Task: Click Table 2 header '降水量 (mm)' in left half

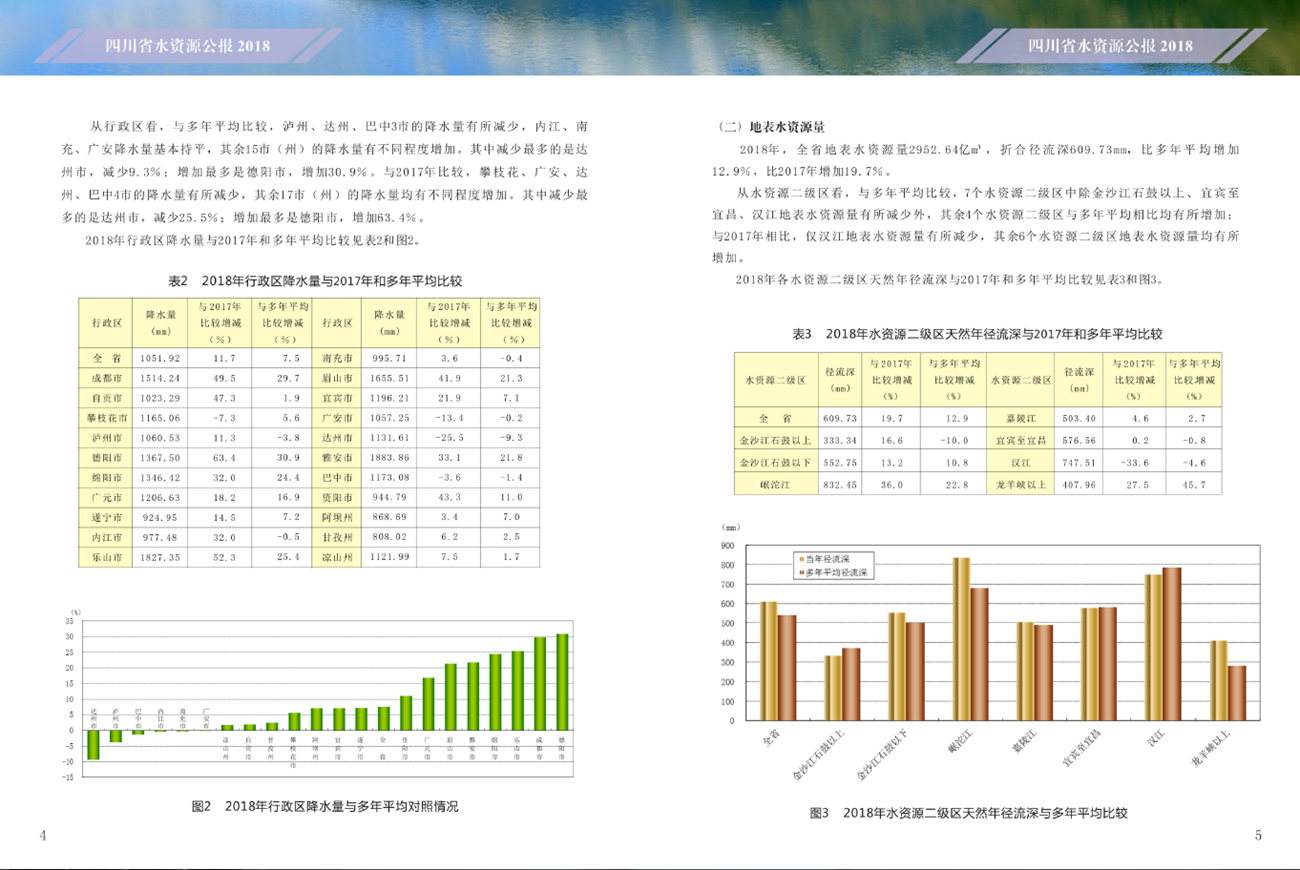Action: (161, 322)
